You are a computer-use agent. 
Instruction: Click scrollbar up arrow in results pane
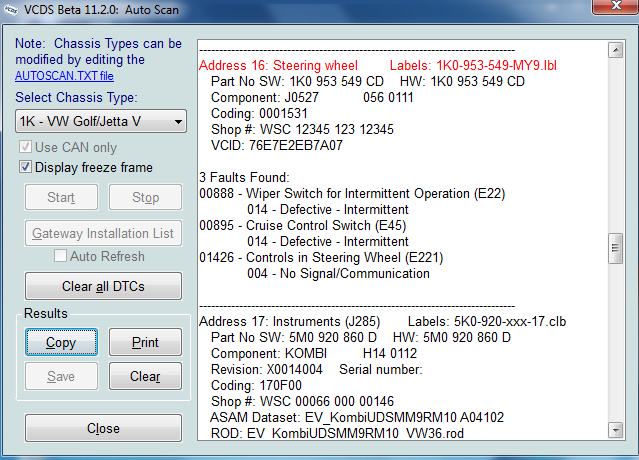615,51
